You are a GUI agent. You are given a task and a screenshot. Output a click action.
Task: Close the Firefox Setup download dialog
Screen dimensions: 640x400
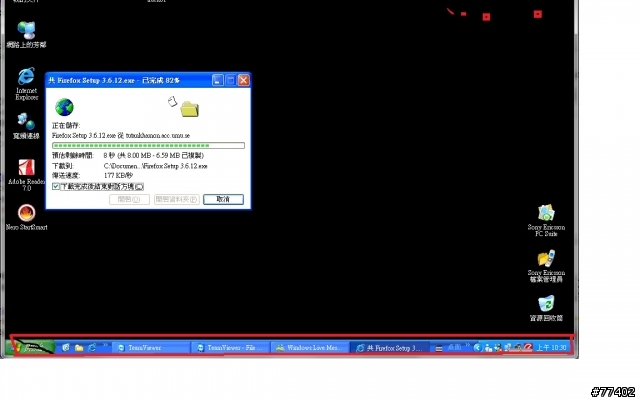click(x=244, y=80)
